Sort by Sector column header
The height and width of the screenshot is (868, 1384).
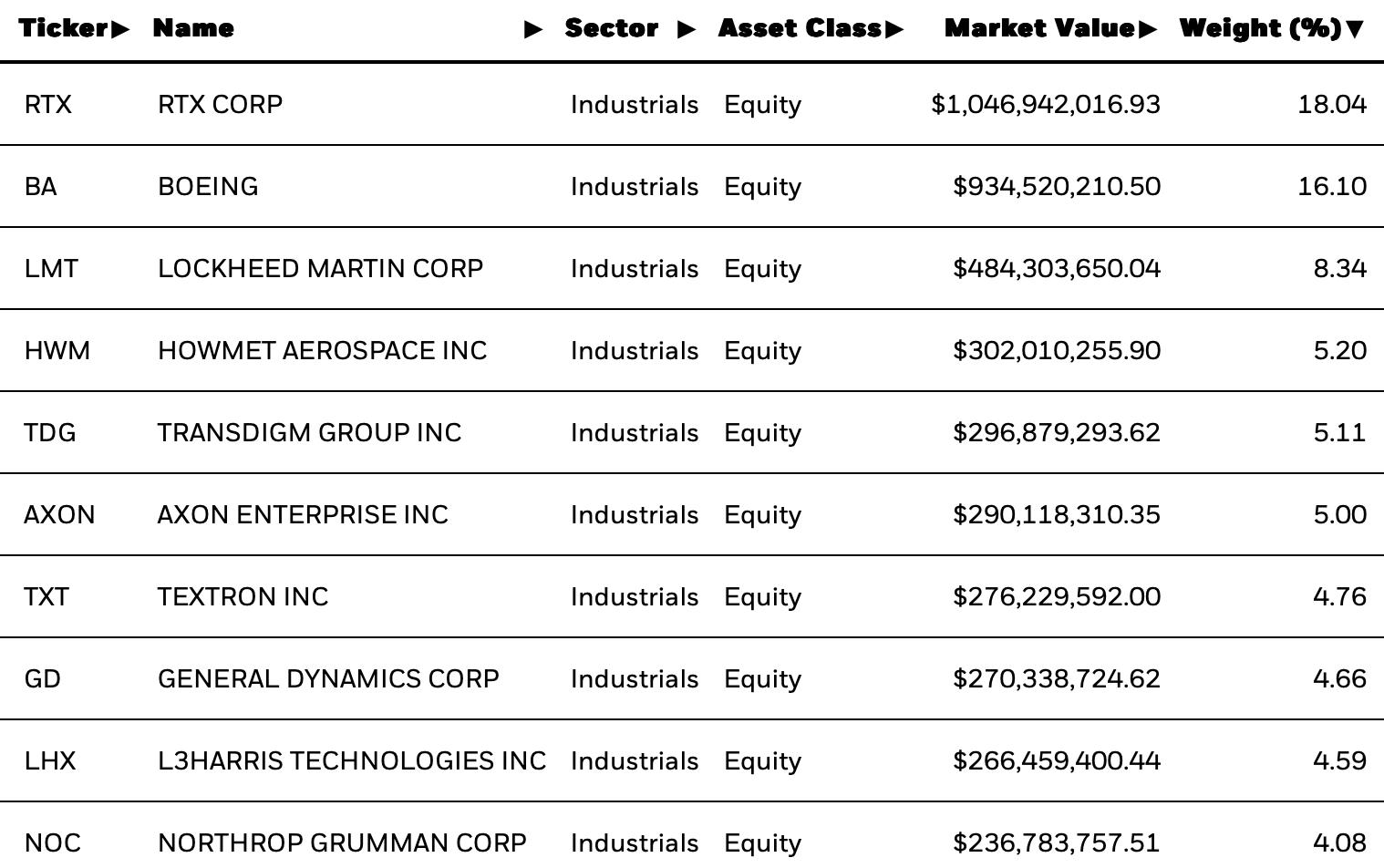(x=611, y=28)
